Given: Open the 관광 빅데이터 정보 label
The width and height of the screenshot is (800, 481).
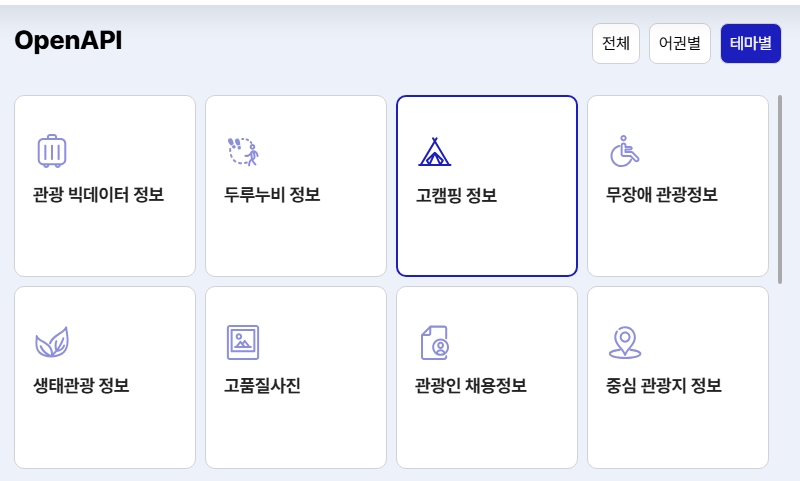Looking at the screenshot, I should click(98, 194).
